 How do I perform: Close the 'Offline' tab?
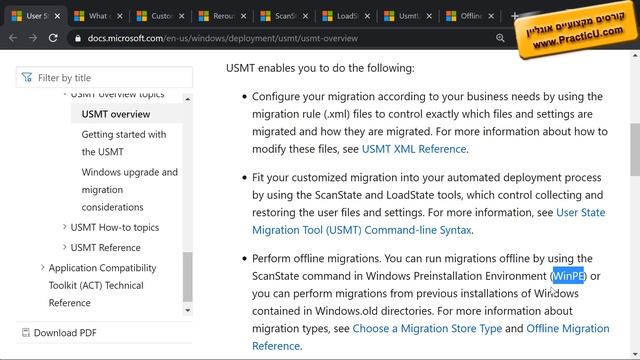coord(491,16)
